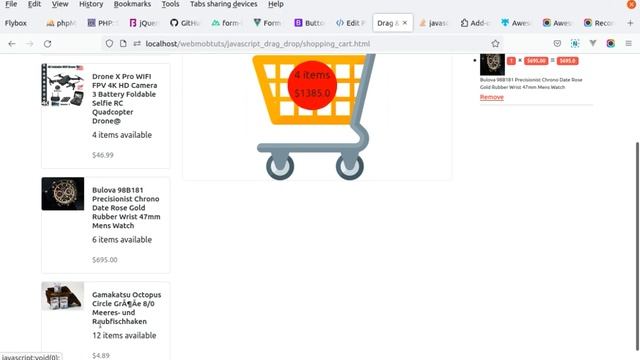This screenshot has width=640, height=360.
Task: Switch to the Add-ons tab
Action: 475,23
